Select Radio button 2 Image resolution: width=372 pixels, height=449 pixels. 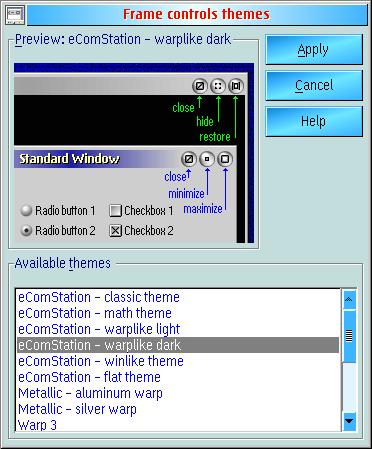pos(58,231)
